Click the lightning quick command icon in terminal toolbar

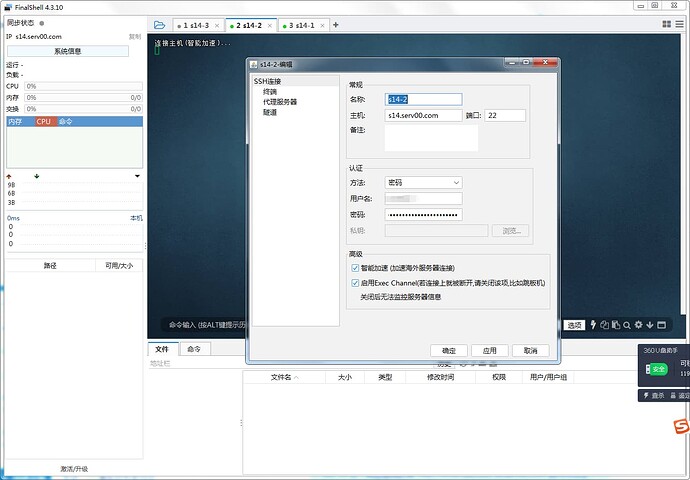pyautogui.click(x=593, y=325)
